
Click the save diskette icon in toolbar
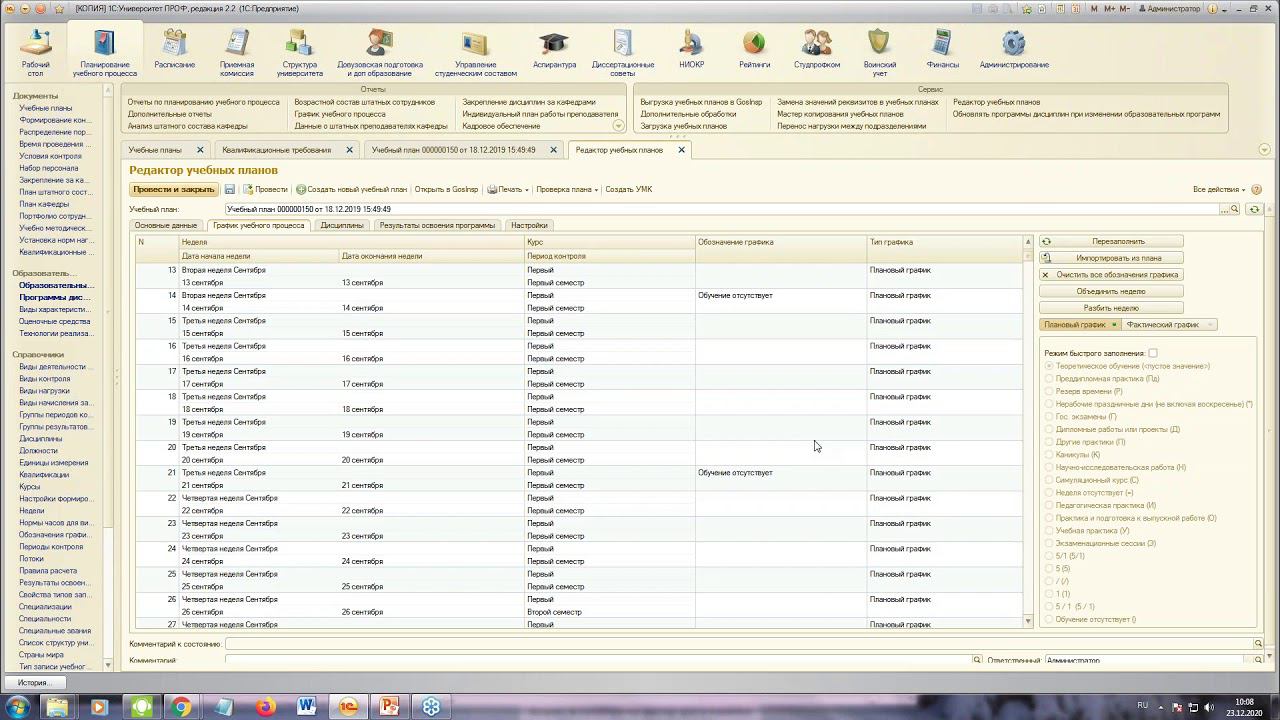[x=229, y=189]
